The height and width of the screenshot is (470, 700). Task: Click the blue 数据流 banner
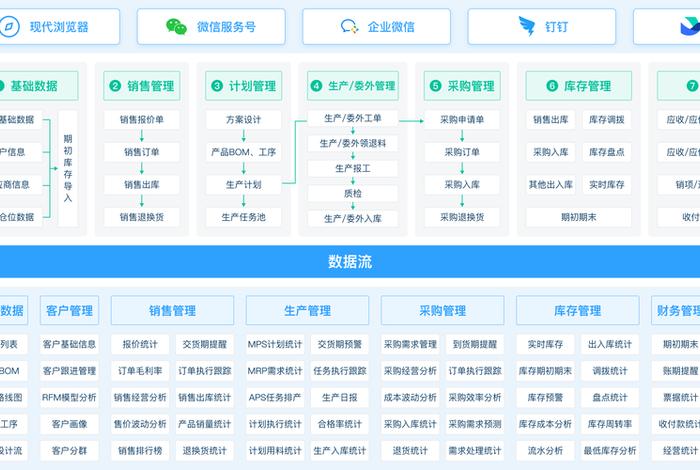pos(350,262)
